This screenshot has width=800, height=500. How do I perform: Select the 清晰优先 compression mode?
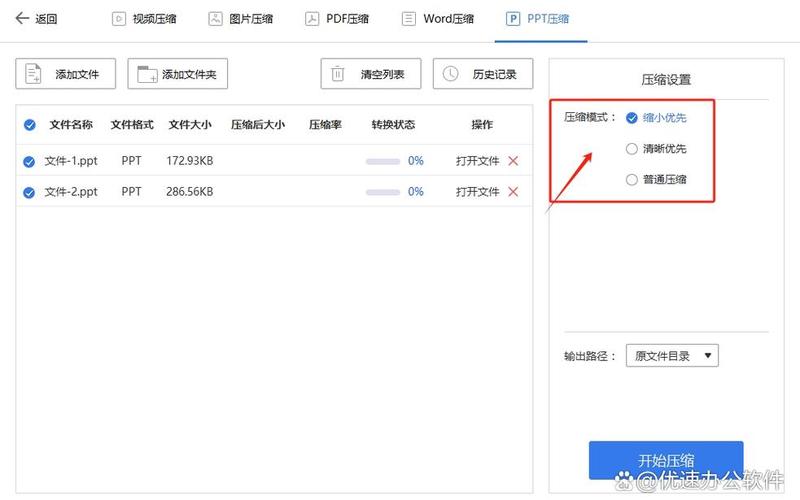(656, 148)
